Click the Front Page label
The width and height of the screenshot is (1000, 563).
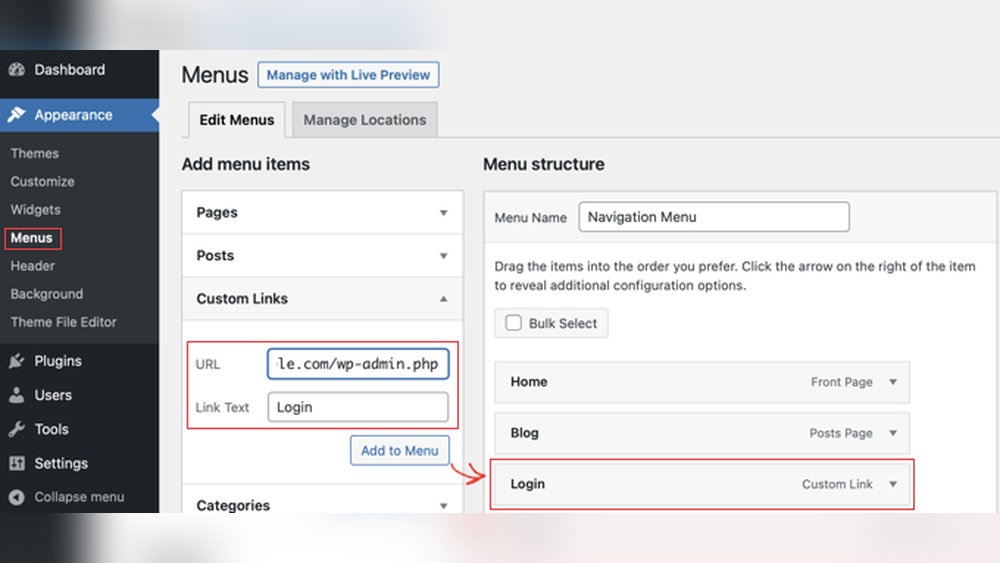(841, 382)
